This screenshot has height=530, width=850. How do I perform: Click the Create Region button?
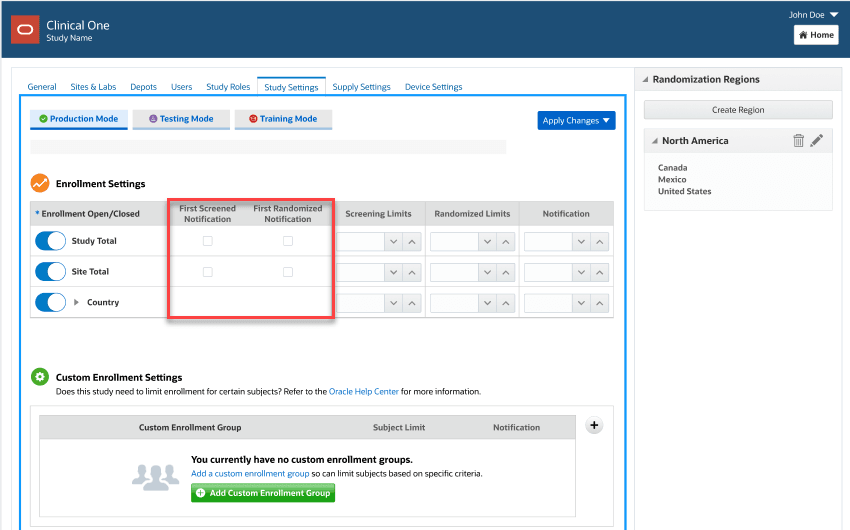738,110
